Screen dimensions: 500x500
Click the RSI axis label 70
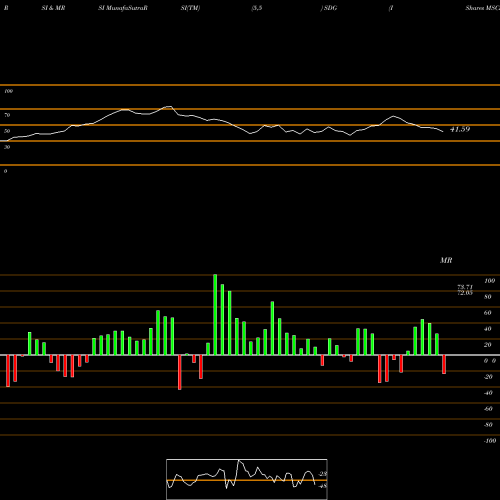click(x=7, y=115)
